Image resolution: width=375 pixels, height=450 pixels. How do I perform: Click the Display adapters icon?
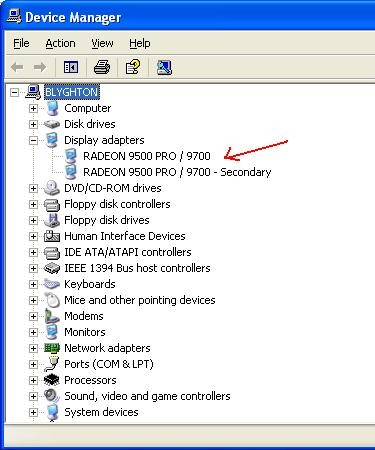(x=52, y=140)
